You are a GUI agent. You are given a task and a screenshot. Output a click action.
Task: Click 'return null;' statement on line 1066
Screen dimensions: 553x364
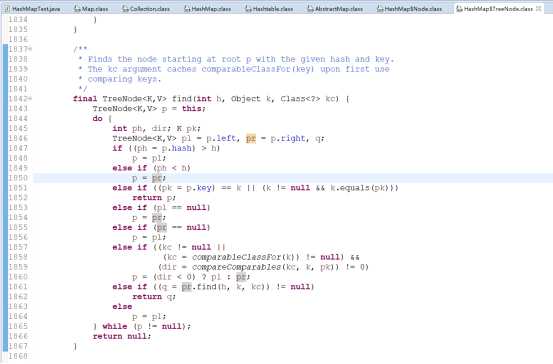(x=122, y=336)
